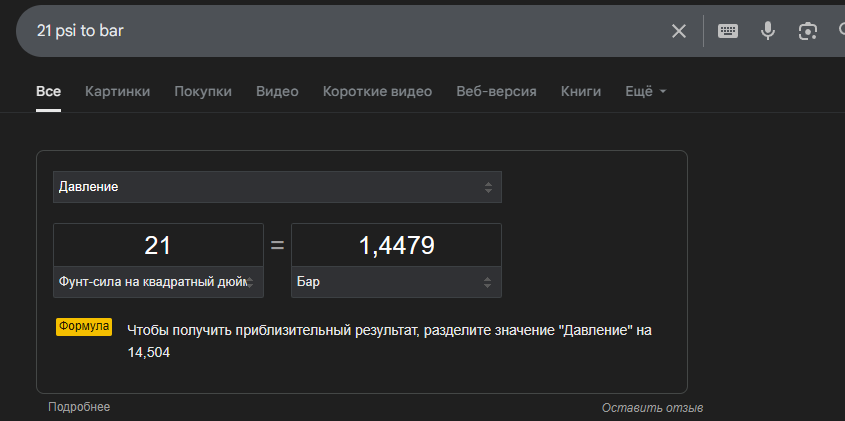Switch to Веб-версия tab
The height and width of the screenshot is (421, 845).
click(496, 92)
